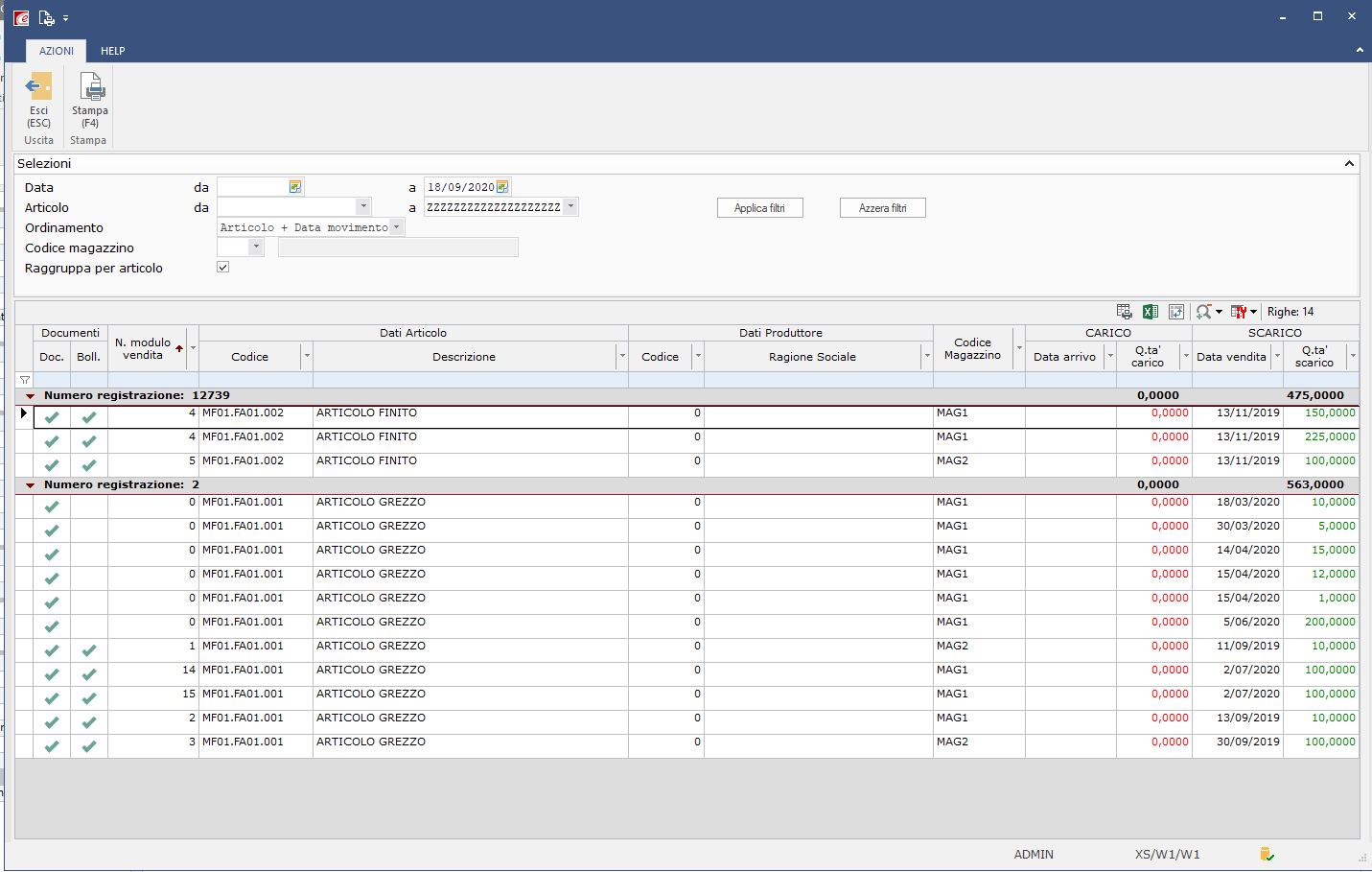Click the magnifier zoom icon in grid toolbar
Viewport: 1372px width, 872px height.
coord(1203,312)
